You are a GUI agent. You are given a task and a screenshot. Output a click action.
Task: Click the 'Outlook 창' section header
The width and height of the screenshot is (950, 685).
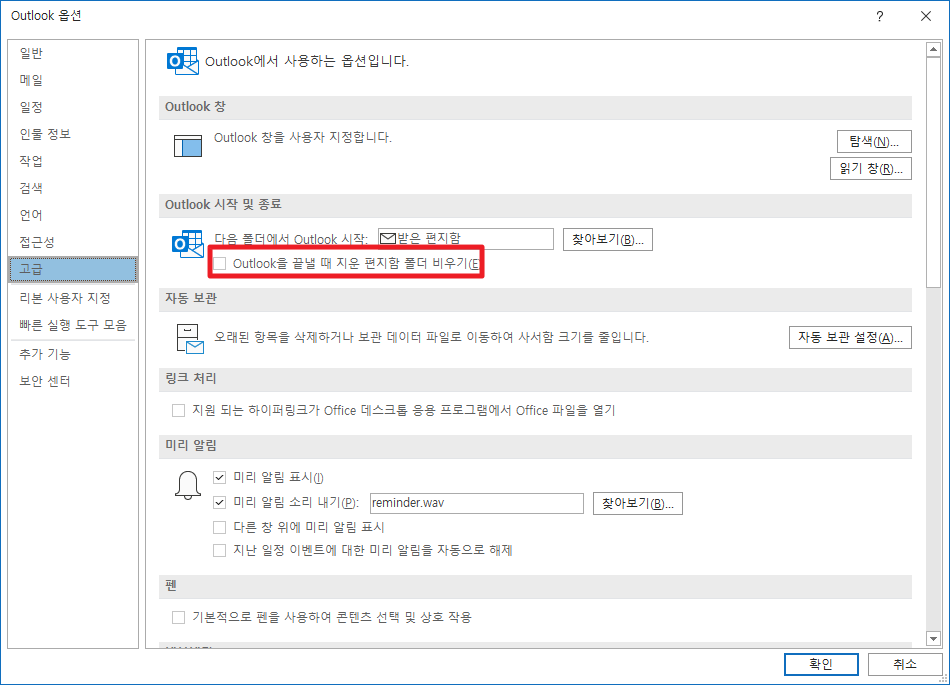[x=535, y=107]
